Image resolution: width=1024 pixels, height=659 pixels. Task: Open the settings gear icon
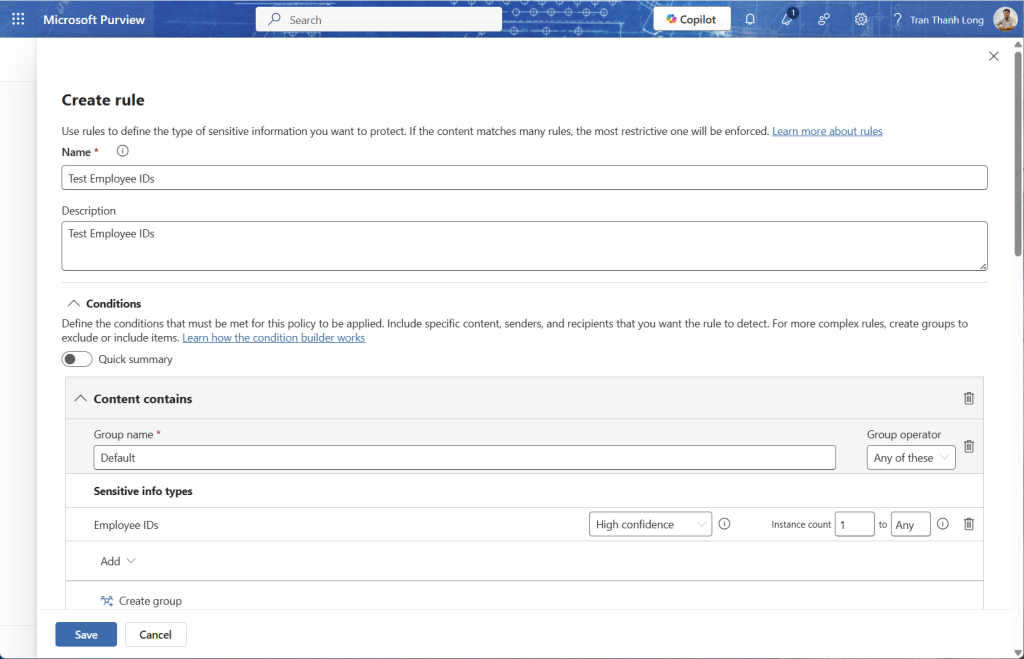(861, 19)
